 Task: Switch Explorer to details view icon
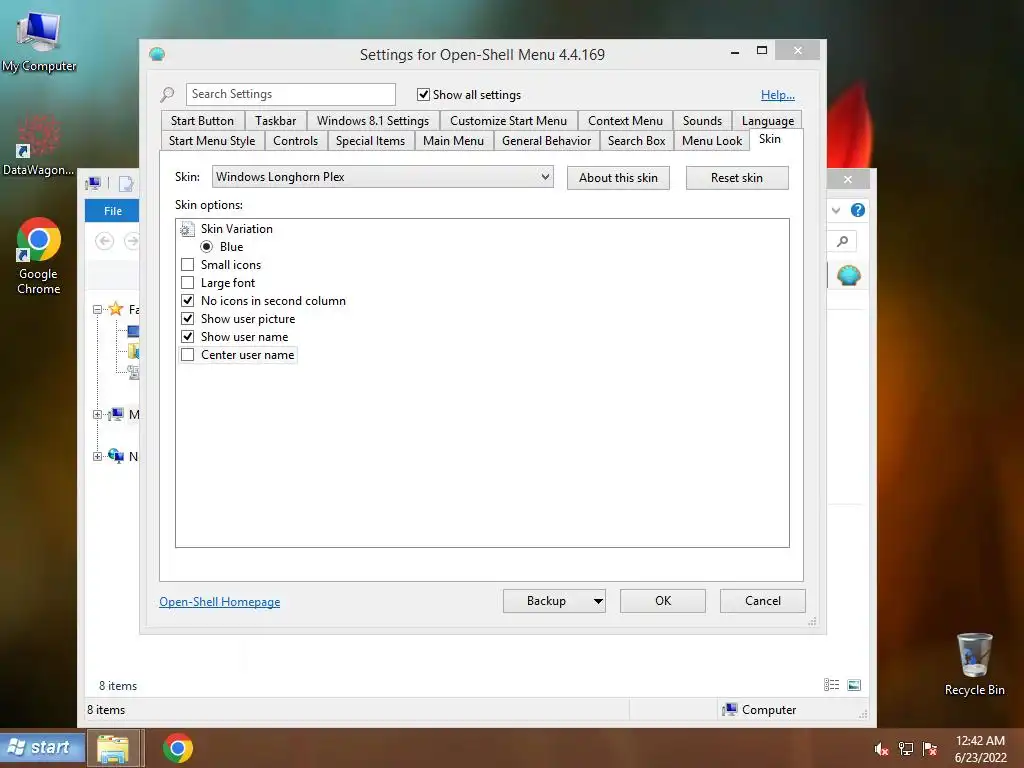[831, 685]
